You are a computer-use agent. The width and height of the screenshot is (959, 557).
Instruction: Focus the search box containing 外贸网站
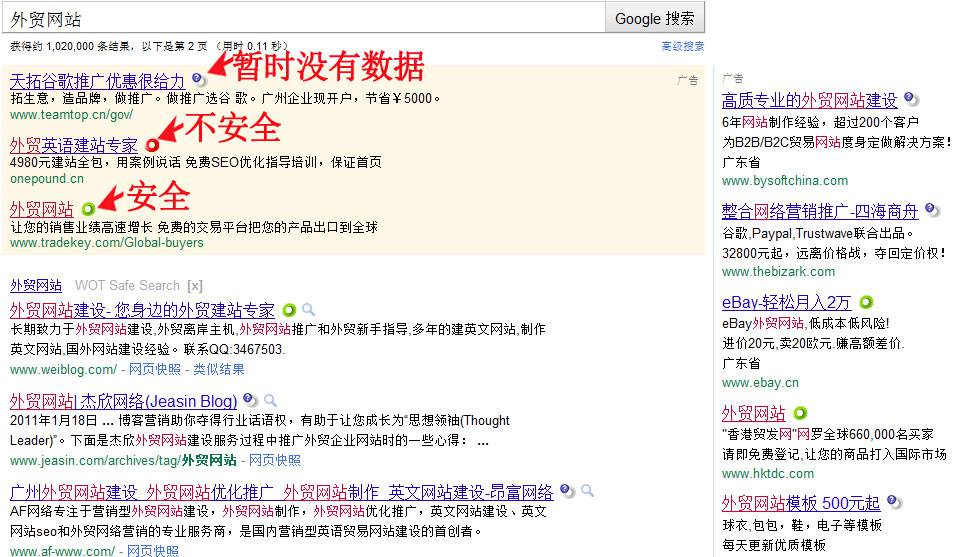pos(303,18)
